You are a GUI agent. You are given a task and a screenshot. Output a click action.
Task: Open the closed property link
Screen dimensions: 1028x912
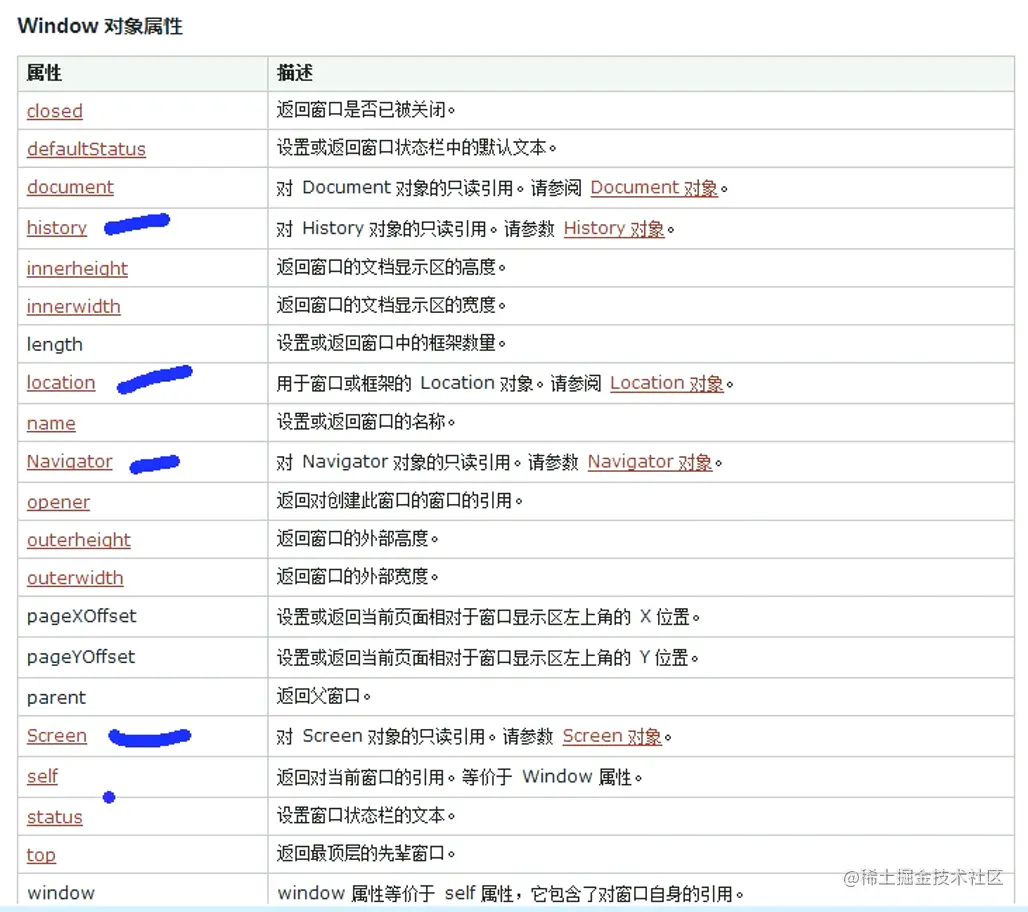click(54, 111)
